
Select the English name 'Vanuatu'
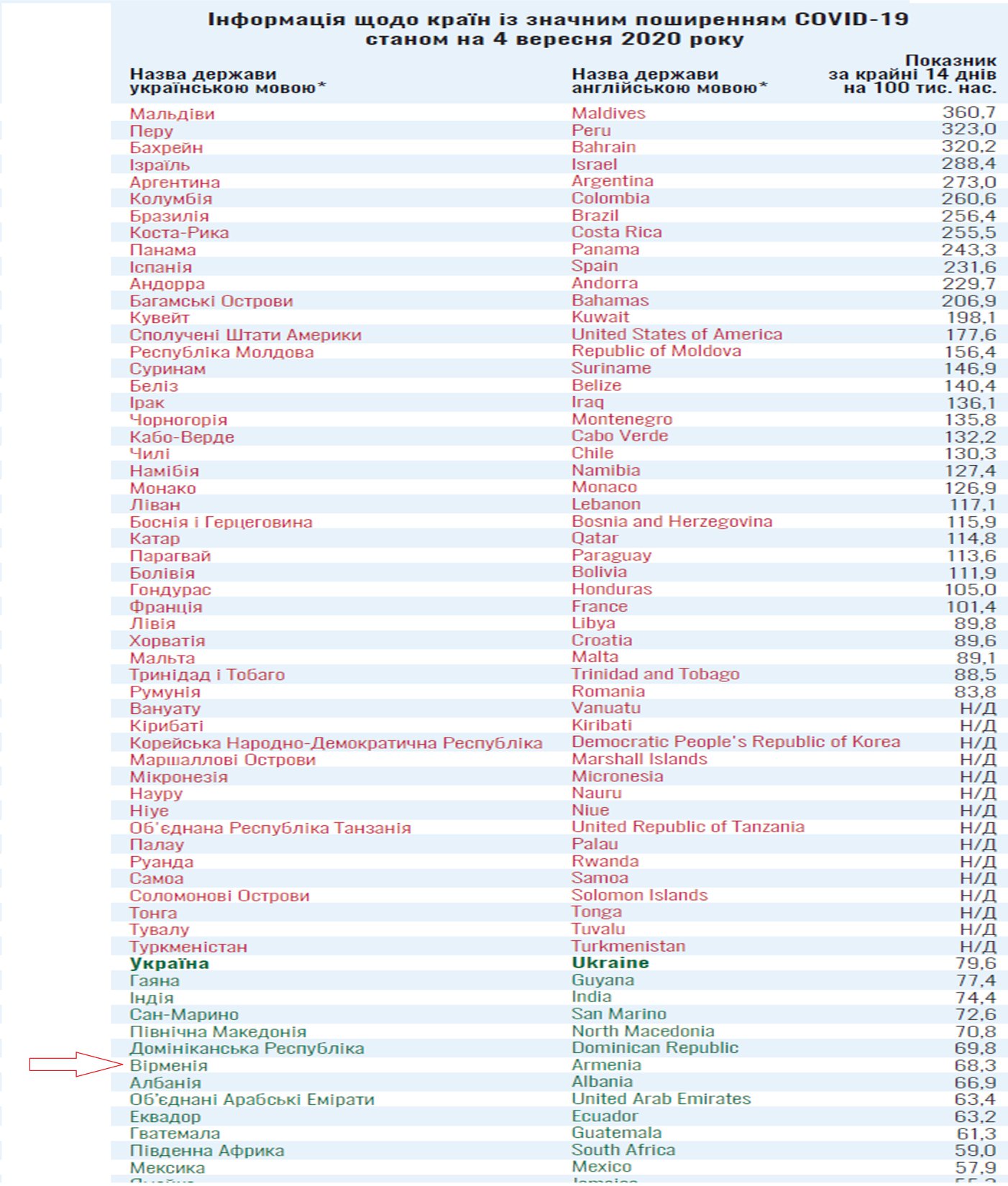tap(605, 707)
